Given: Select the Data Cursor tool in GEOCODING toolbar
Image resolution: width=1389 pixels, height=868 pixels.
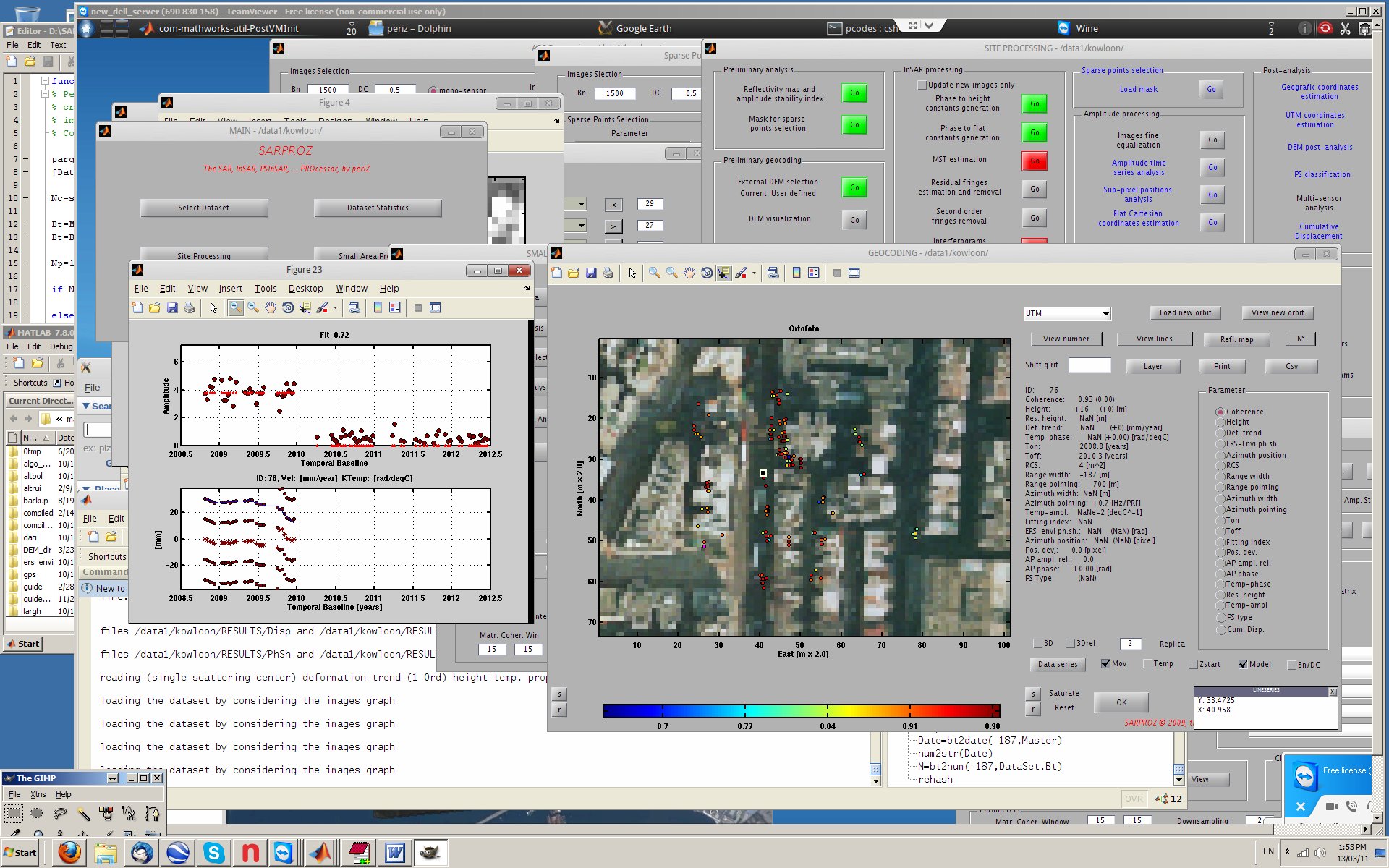Looking at the screenshot, I should pos(723,273).
